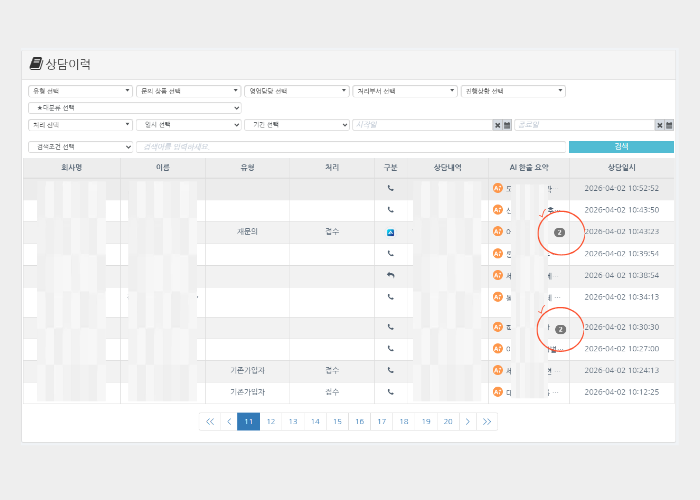700x500 pixels.
Task: Go to page 12 in pagination
Action: point(270,422)
